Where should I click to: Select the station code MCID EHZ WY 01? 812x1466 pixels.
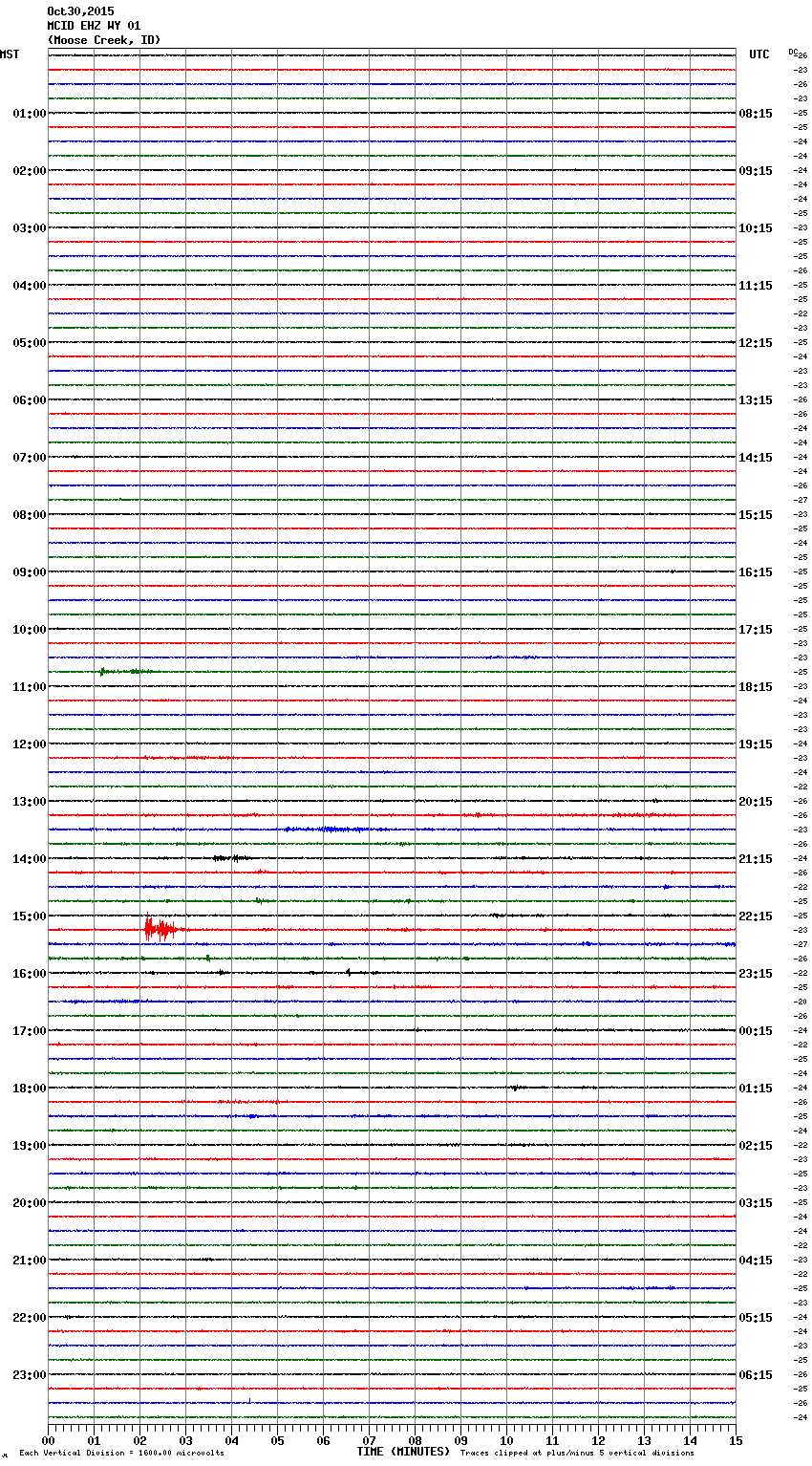pyautogui.click(x=94, y=26)
